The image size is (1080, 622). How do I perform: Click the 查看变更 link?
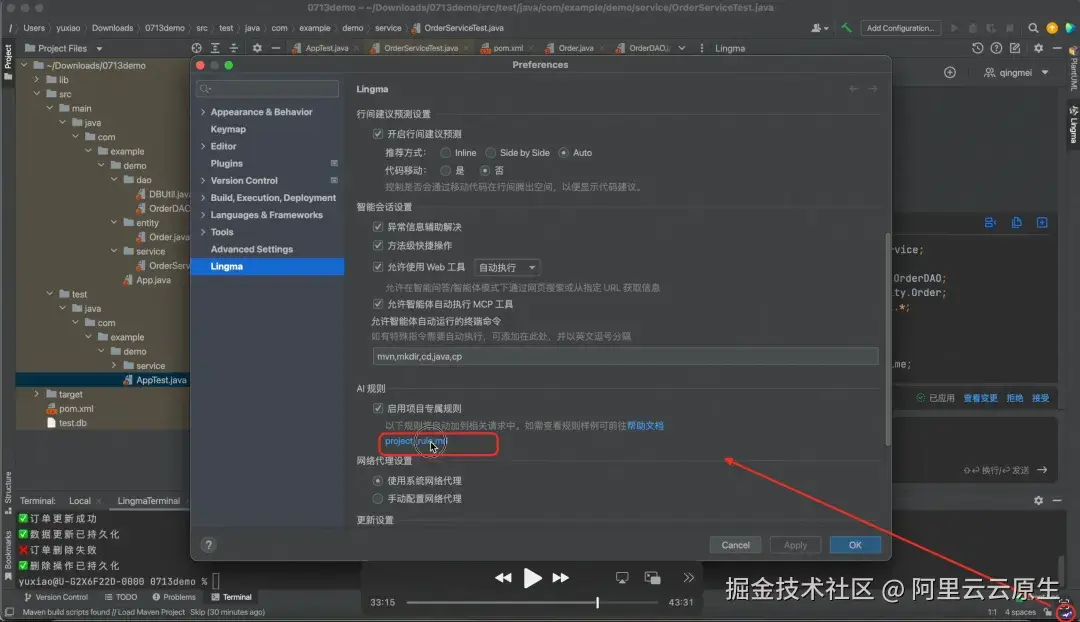click(980, 398)
